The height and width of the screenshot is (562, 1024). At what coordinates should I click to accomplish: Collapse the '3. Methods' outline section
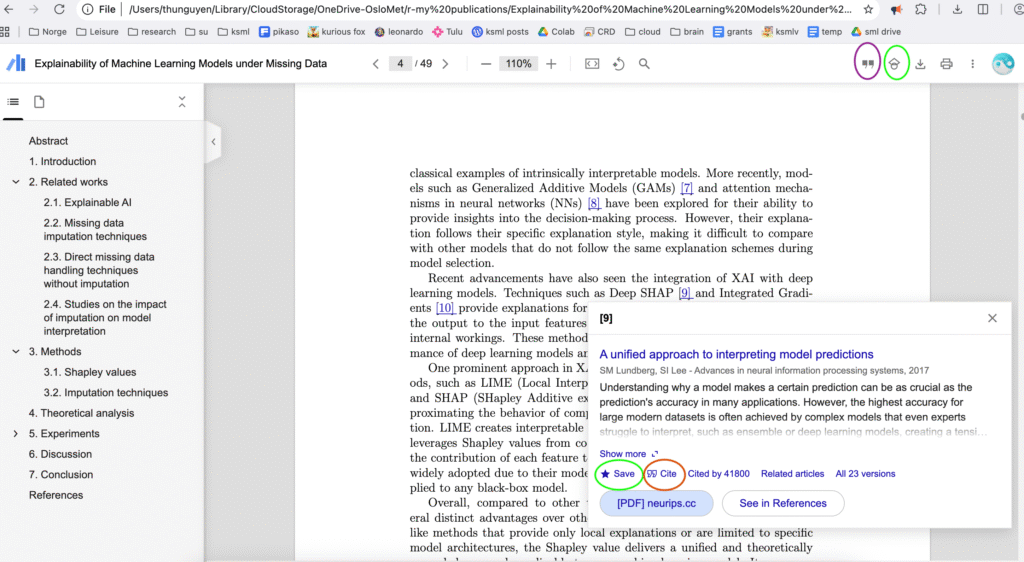[15, 352]
